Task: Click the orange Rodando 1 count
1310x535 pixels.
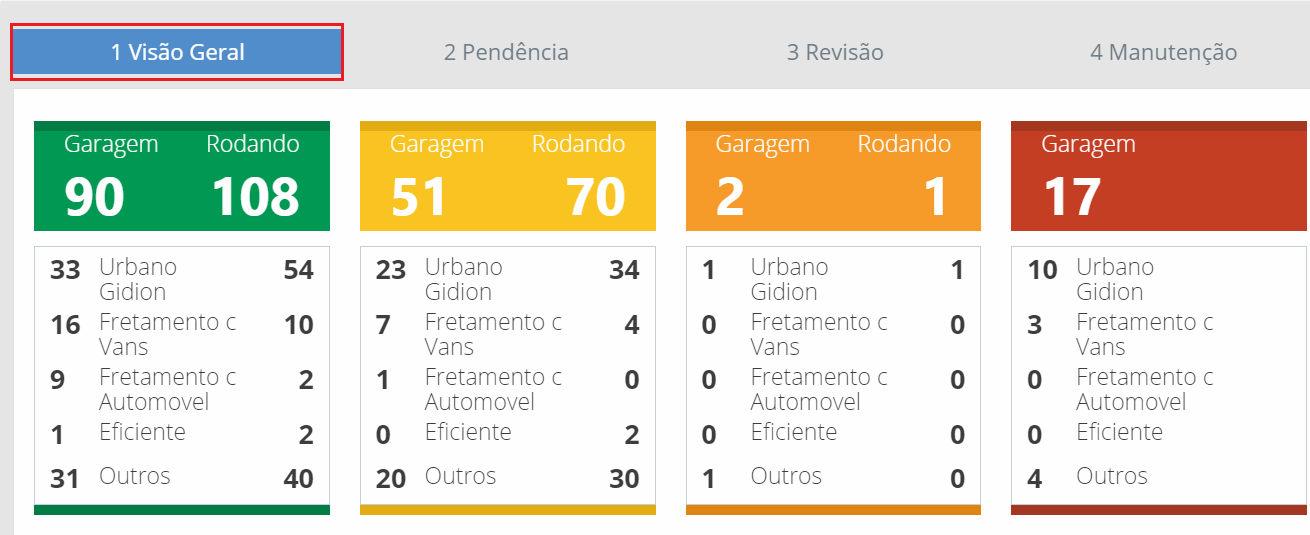Action: click(935, 196)
